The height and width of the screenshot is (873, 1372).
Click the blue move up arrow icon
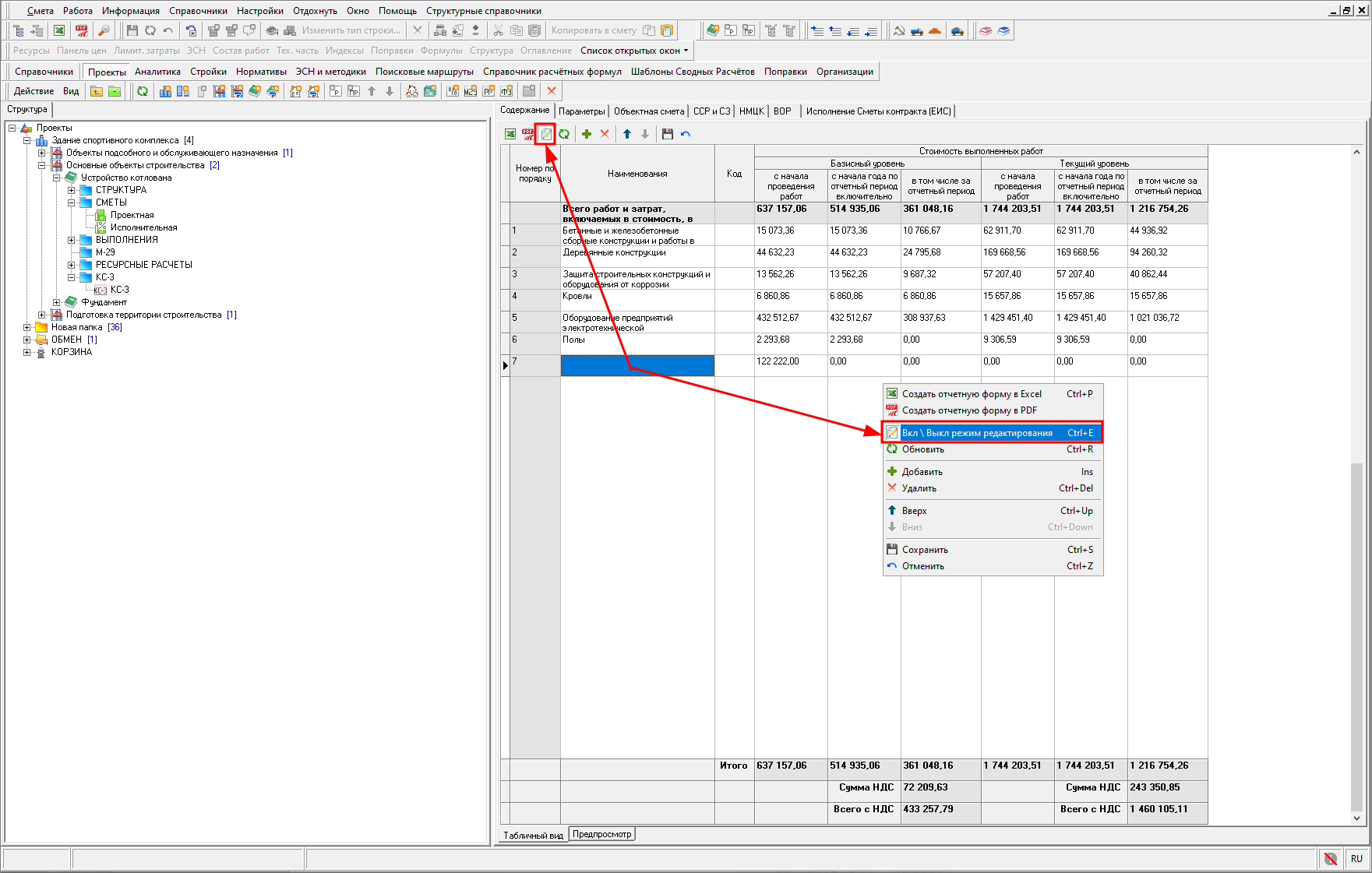click(627, 134)
